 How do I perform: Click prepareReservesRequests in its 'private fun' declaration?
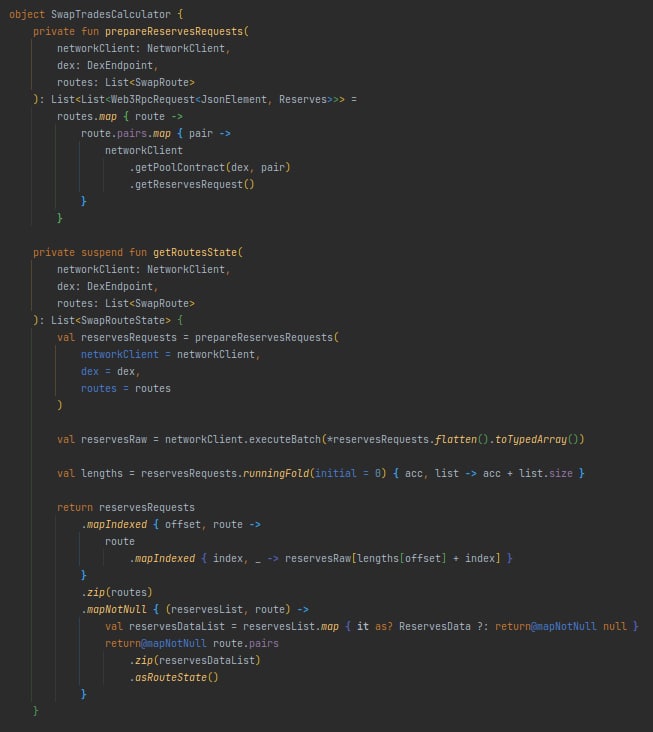174,31
